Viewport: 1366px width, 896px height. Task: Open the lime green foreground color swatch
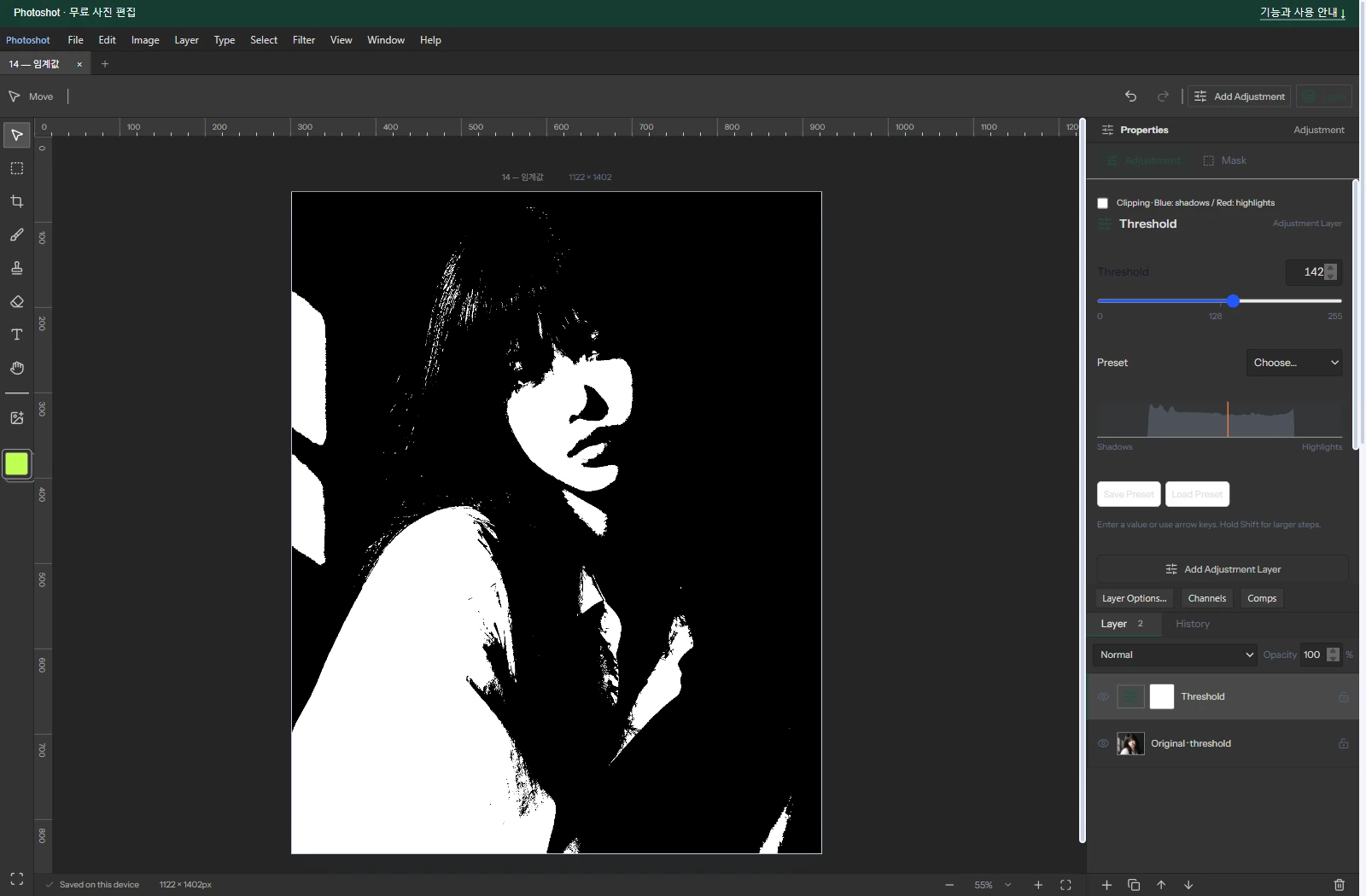tap(16, 464)
